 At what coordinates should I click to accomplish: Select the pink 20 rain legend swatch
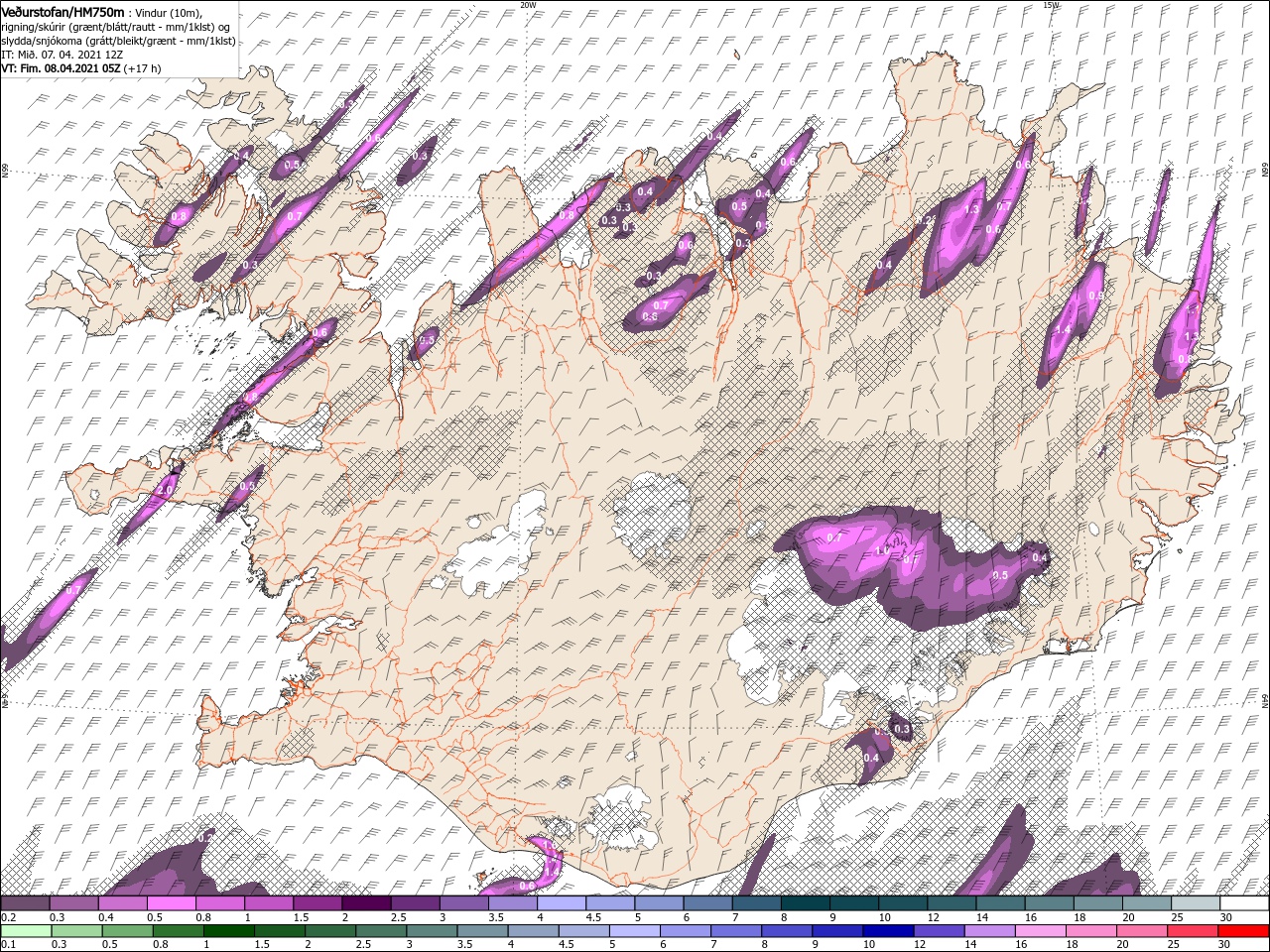coord(1143,931)
